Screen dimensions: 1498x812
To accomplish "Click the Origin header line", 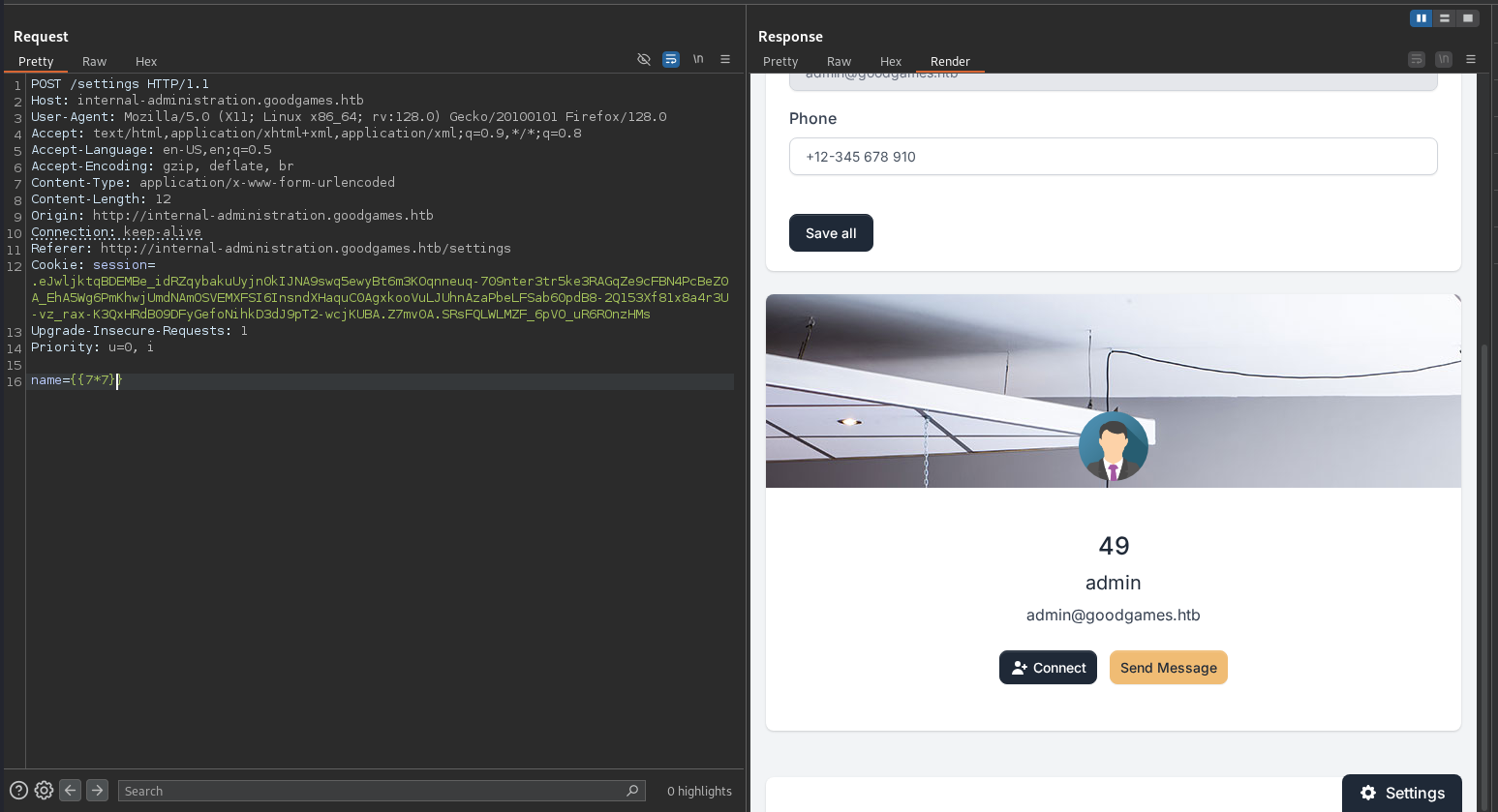I will click(232, 216).
